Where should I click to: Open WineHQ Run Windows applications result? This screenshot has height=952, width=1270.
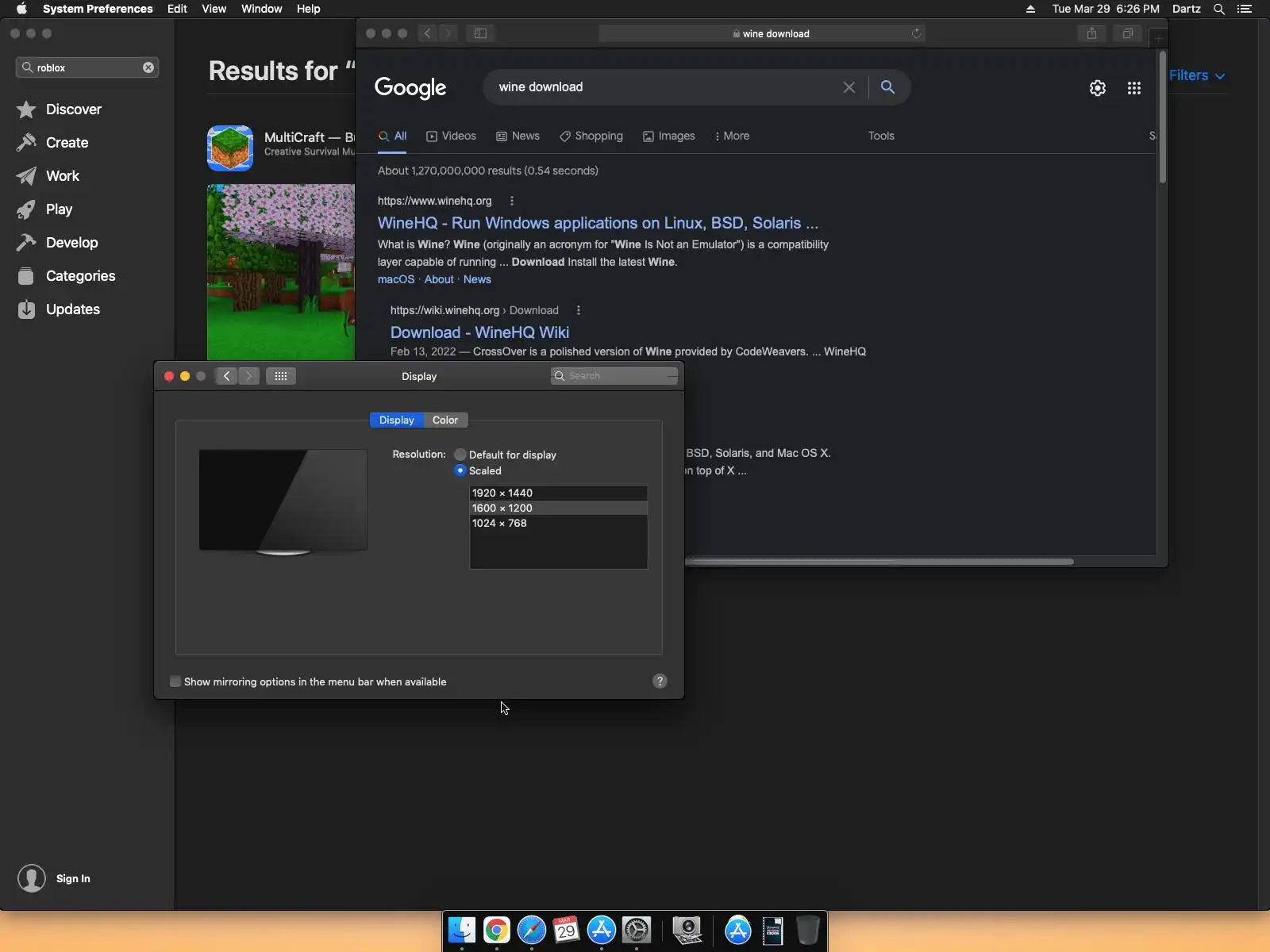pyautogui.click(x=598, y=223)
